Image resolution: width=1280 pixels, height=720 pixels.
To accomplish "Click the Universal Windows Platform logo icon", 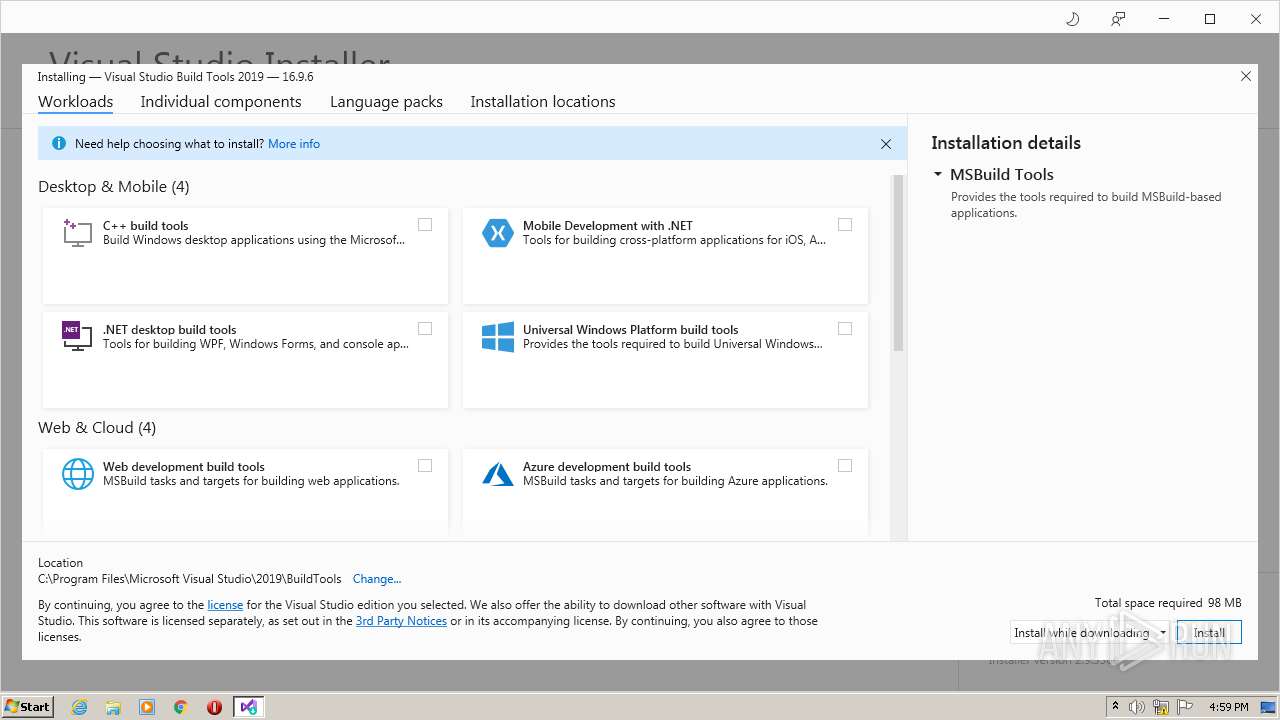I will (x=497, y=336).
